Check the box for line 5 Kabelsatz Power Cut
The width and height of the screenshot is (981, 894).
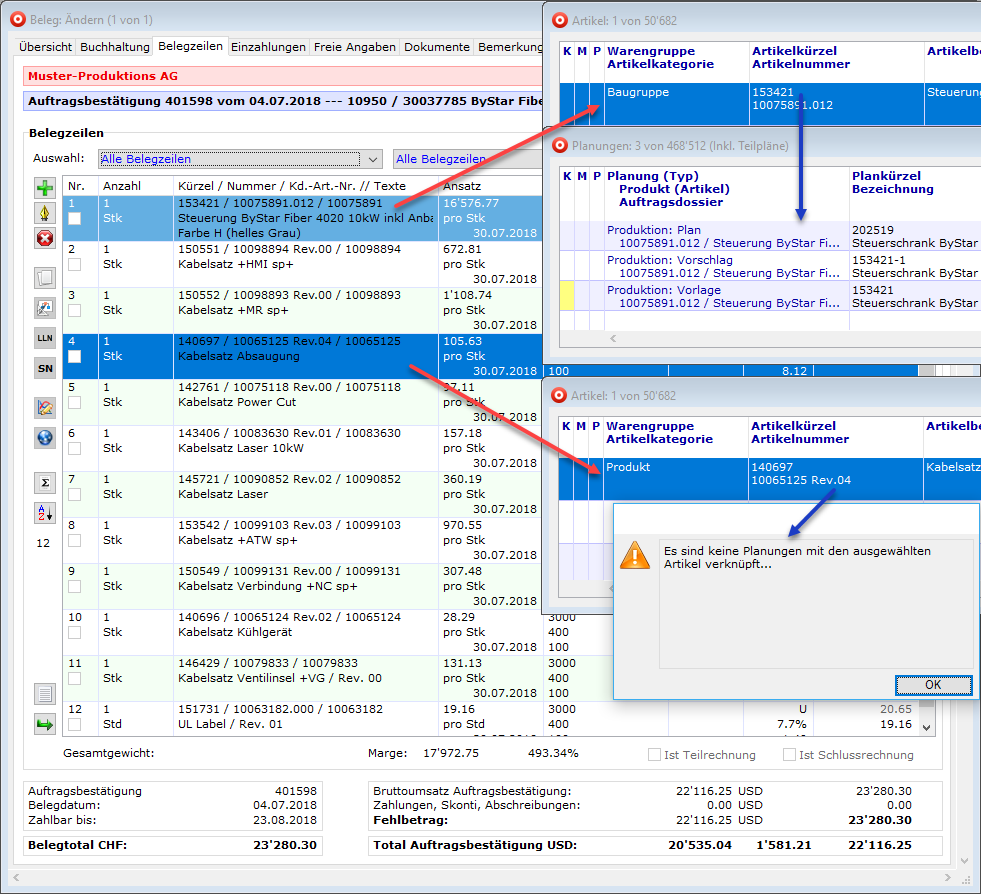[x=75, y=402]
